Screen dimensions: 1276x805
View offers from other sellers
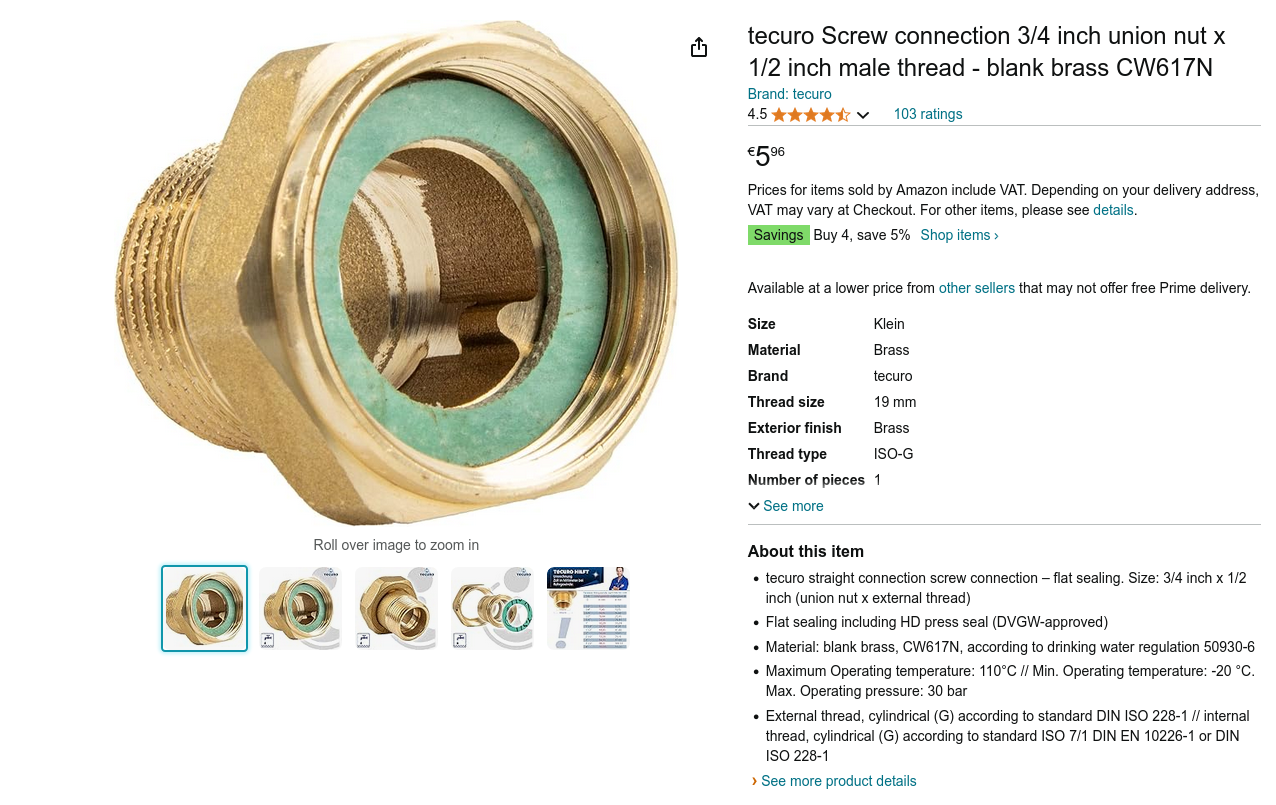point(976,288)
